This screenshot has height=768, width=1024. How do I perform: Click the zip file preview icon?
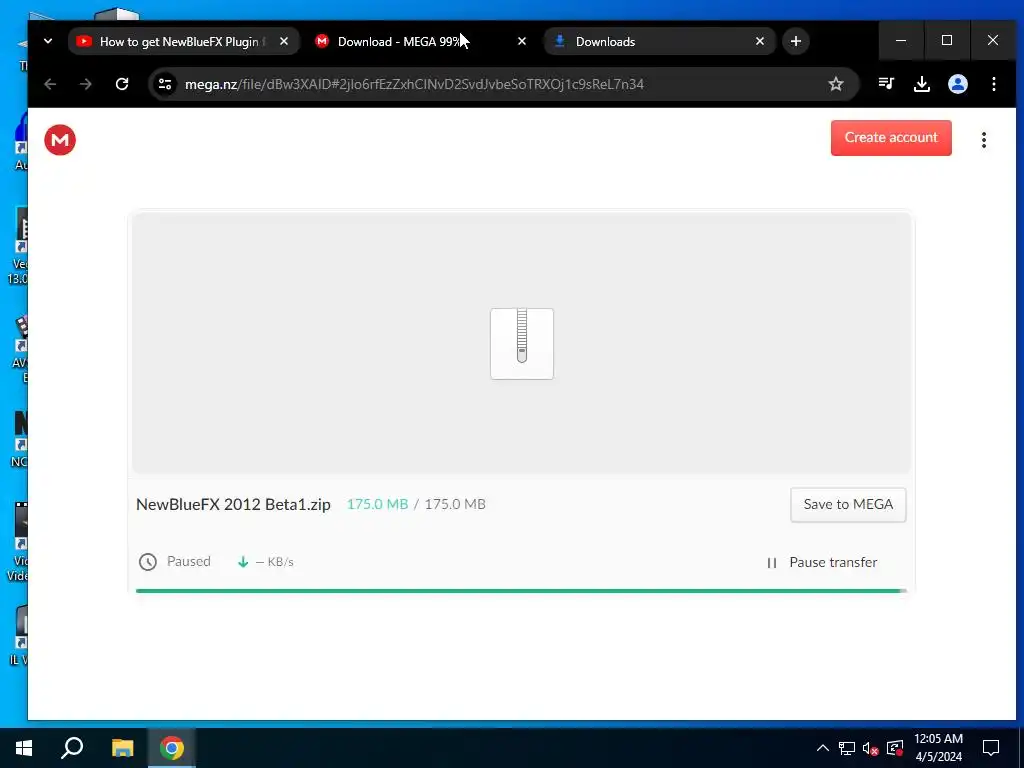tap(522, 344)
